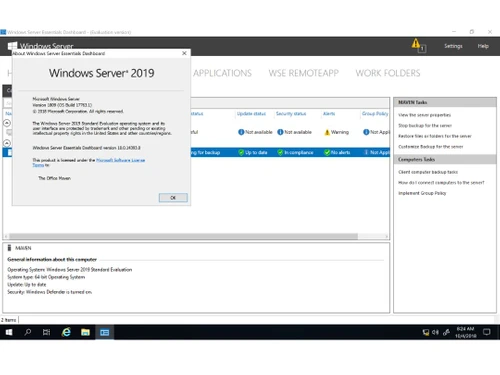Collapse the lower computer group chevron

point(7,143)
